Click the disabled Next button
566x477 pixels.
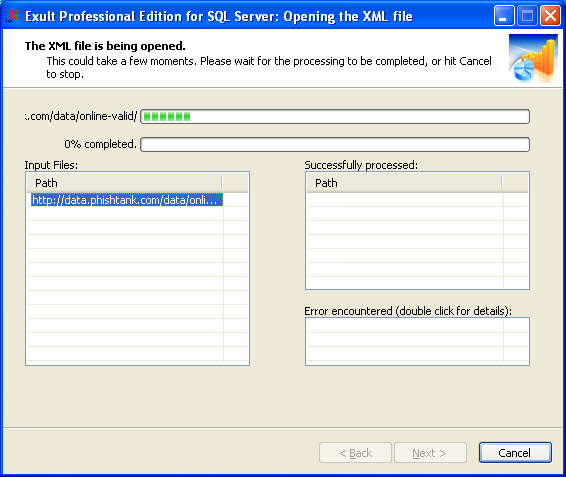[430, 452]
